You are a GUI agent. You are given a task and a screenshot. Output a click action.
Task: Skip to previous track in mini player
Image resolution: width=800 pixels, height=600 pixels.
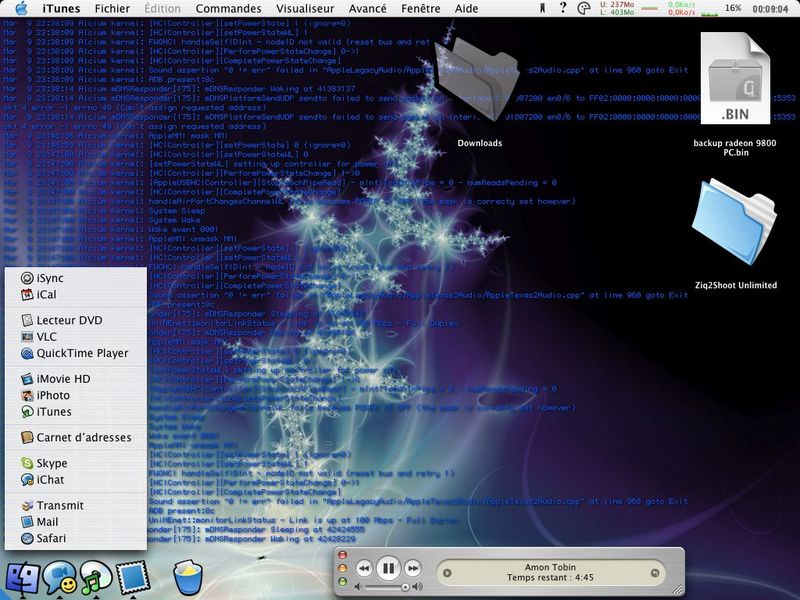click(x=363, y=568)
